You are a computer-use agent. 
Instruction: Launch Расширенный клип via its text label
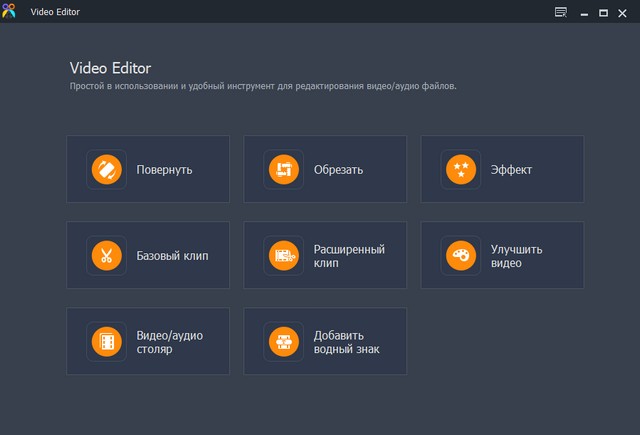[x=349, y=256]
